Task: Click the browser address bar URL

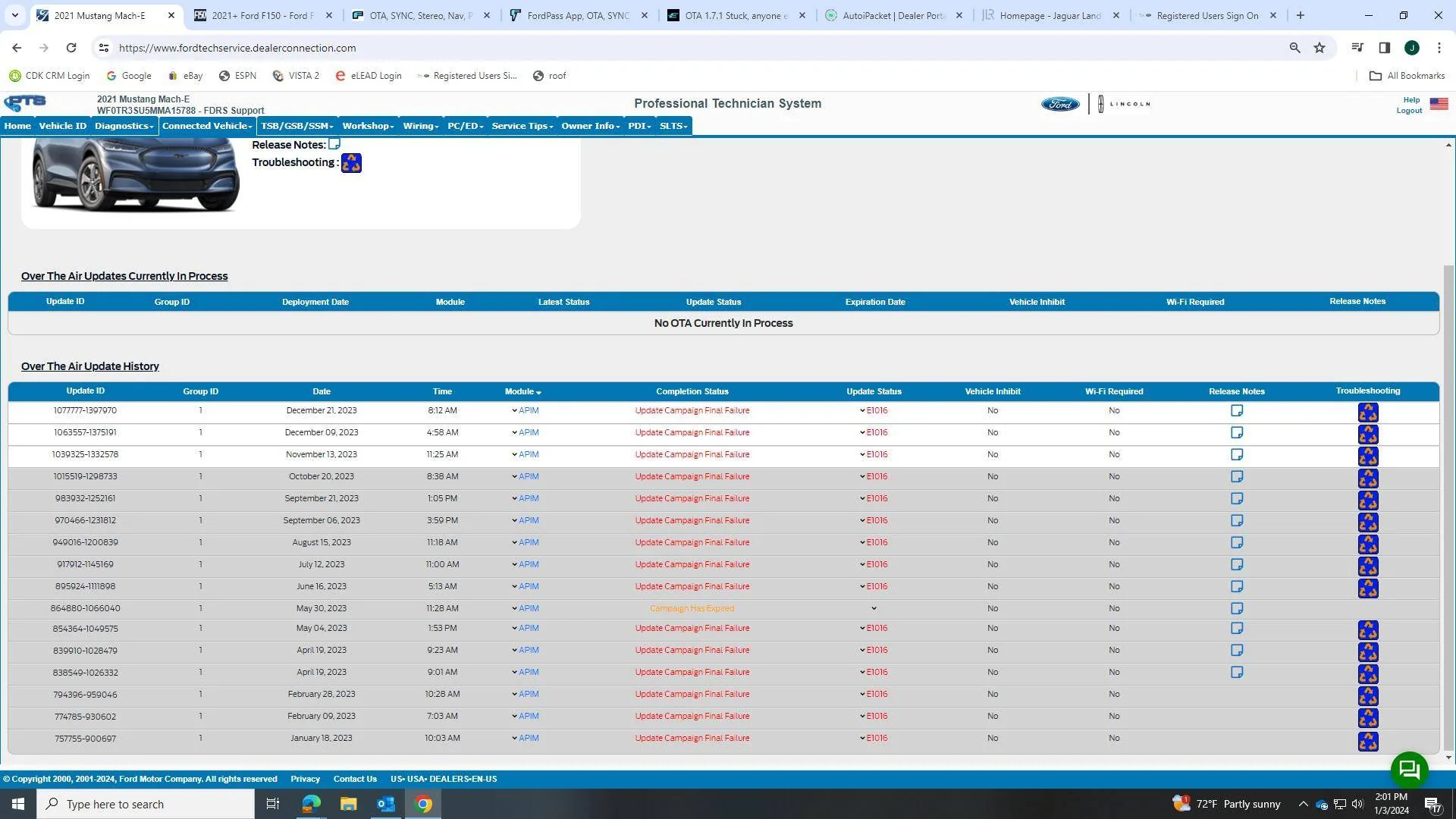Action: 237,48
